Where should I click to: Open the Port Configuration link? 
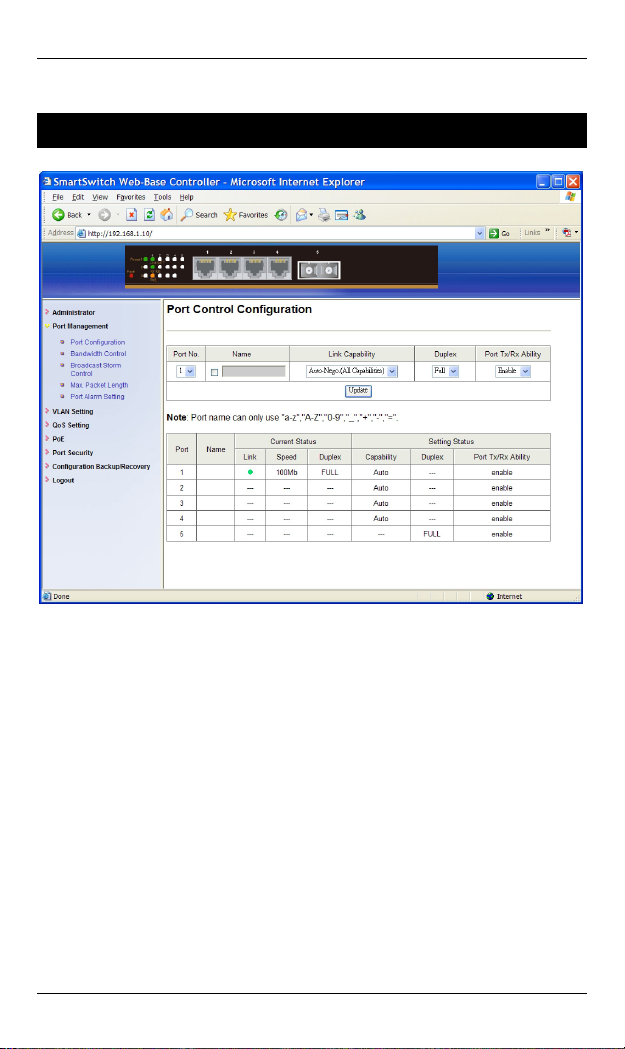pos(98,342)
